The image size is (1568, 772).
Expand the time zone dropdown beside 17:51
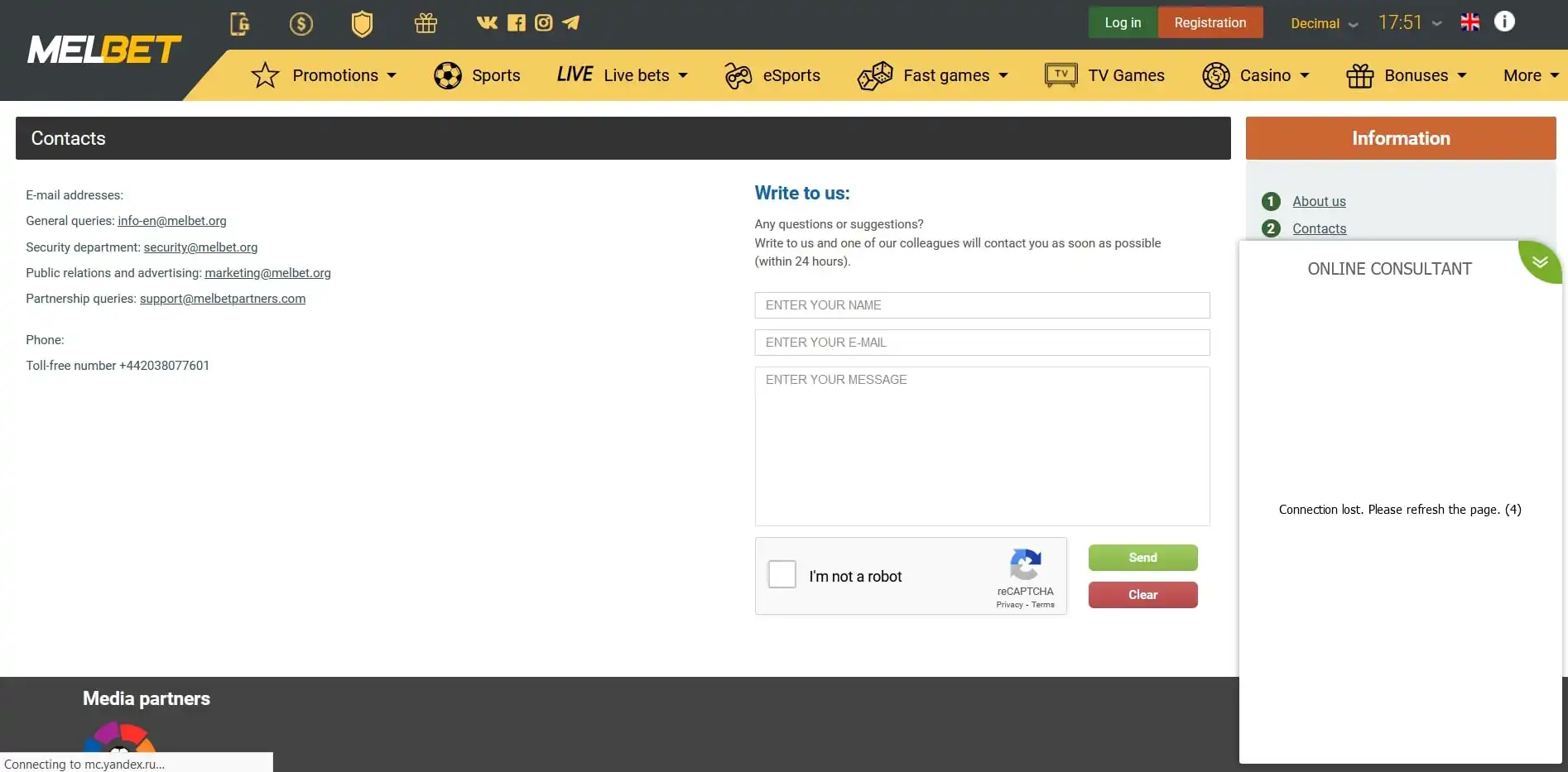point(1437,23)
